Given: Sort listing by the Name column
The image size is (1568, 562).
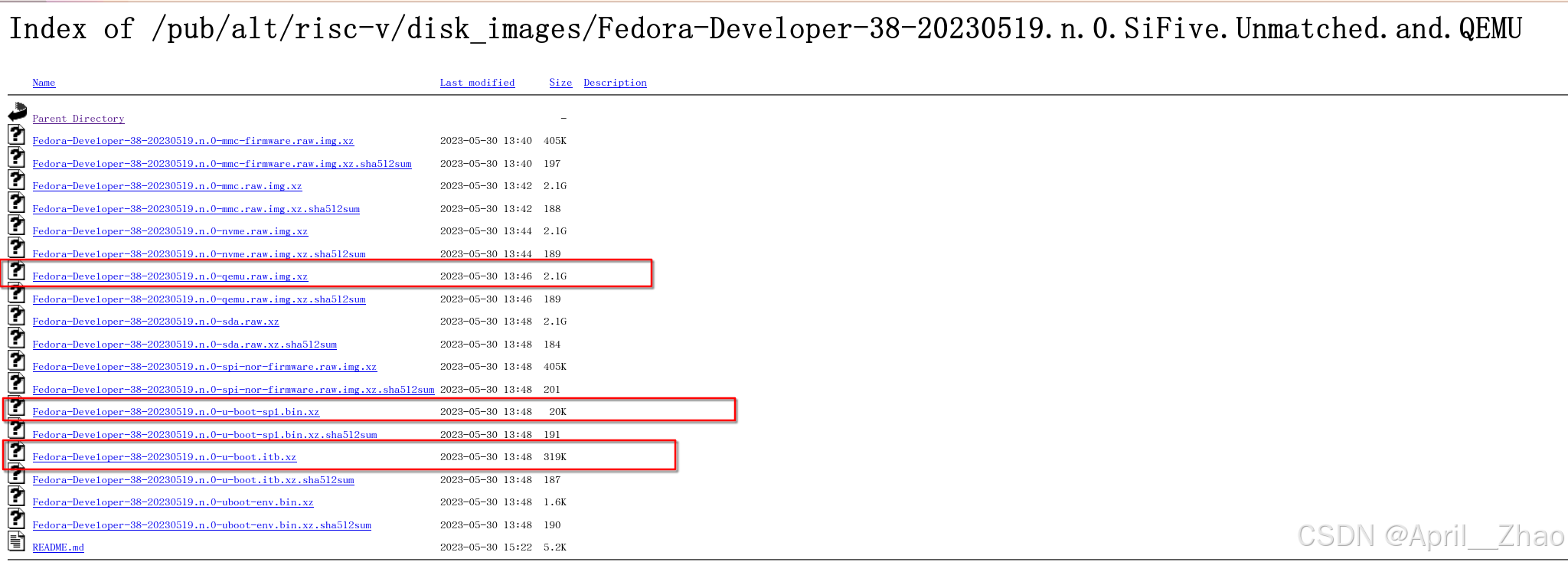Looking at the screenshot, I should click(44, 83).
